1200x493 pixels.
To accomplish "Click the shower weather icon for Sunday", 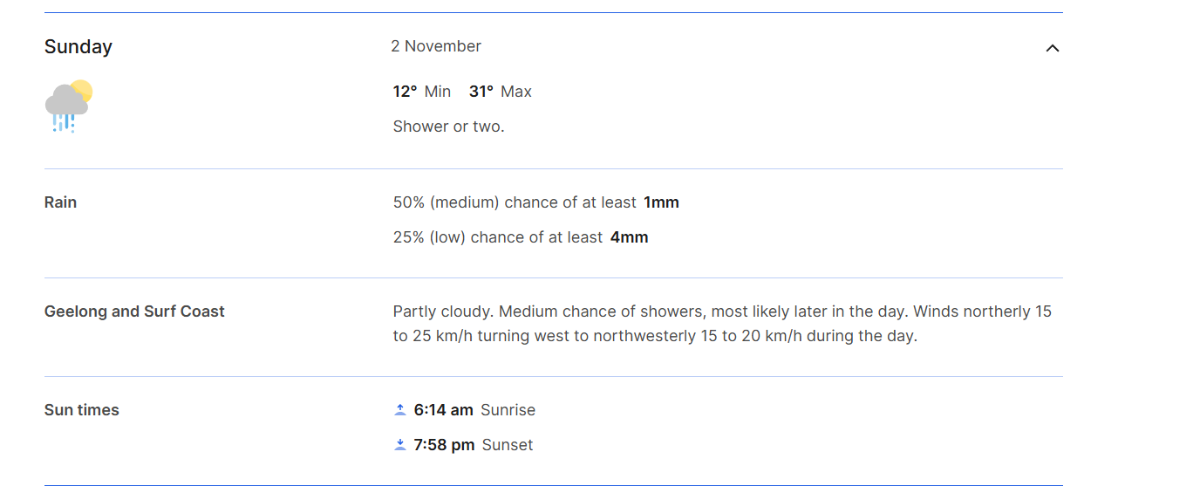I will tap(68, 106).
